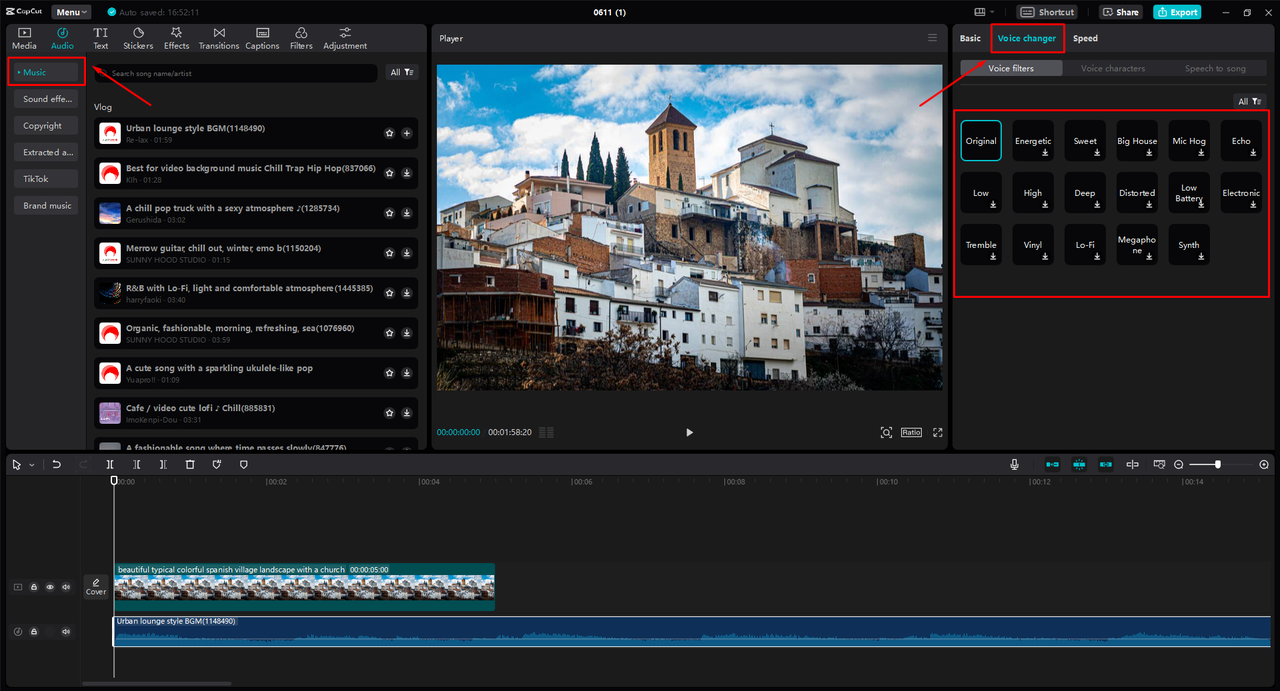
Task: Open the Voice characters tab
Action: 1112,69
